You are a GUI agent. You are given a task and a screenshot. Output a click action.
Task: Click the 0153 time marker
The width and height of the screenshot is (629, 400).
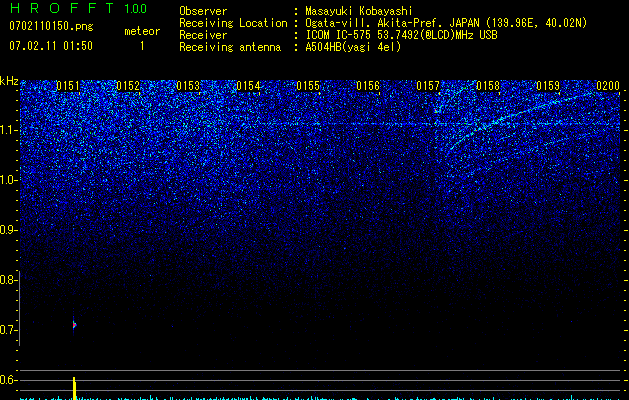pos(188,86)
